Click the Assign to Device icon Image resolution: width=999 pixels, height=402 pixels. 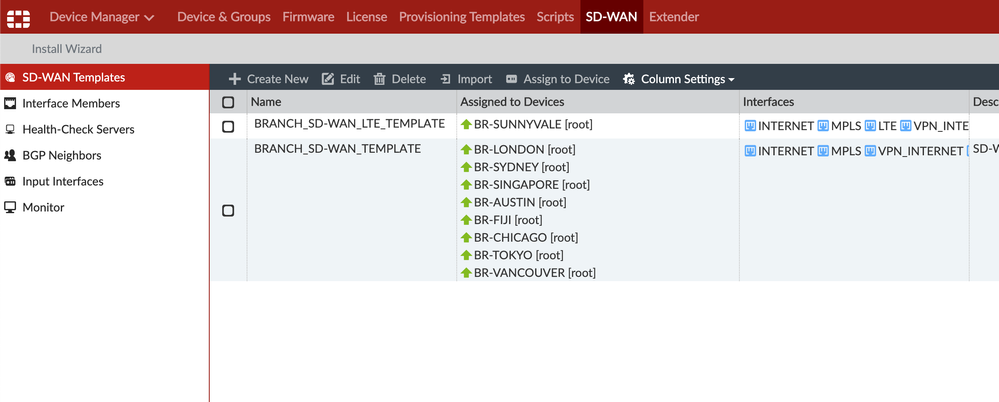point(512,79)
